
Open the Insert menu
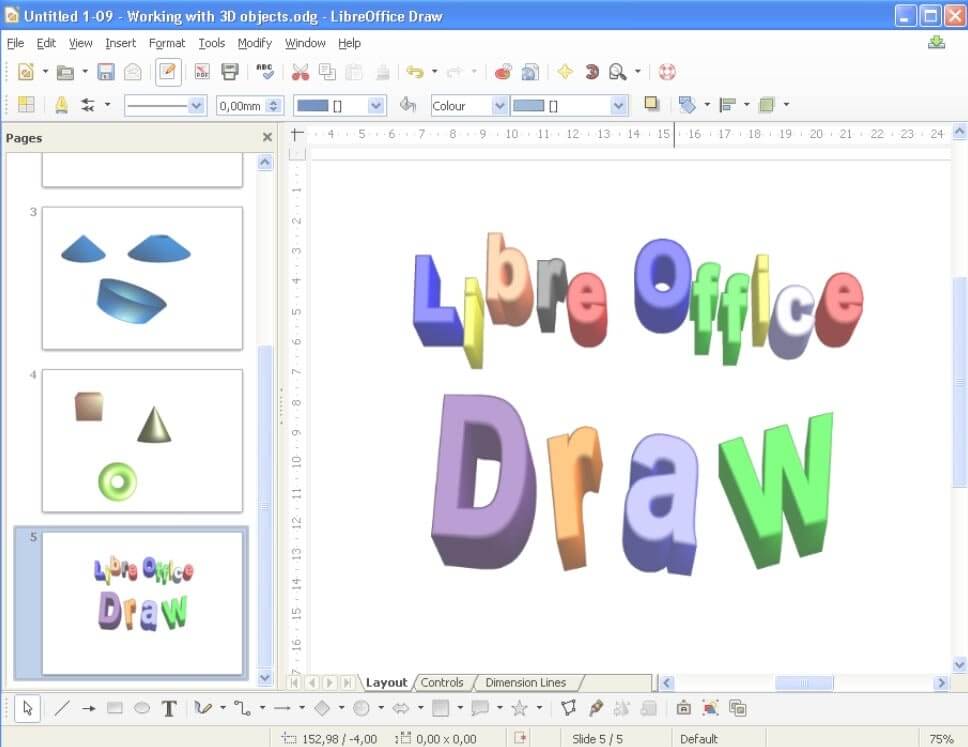[120, 43]
